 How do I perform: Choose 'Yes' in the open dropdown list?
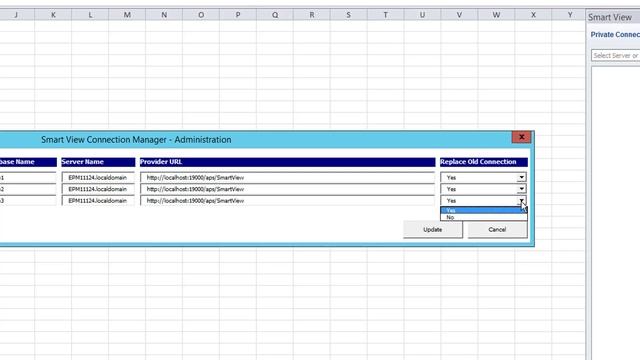[483, 211]
